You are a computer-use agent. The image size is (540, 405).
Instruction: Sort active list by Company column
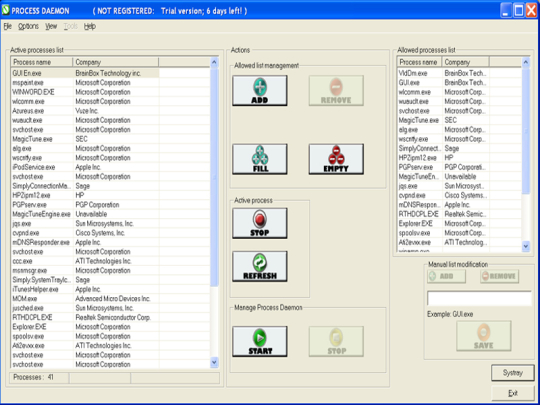tap(116, 62)
